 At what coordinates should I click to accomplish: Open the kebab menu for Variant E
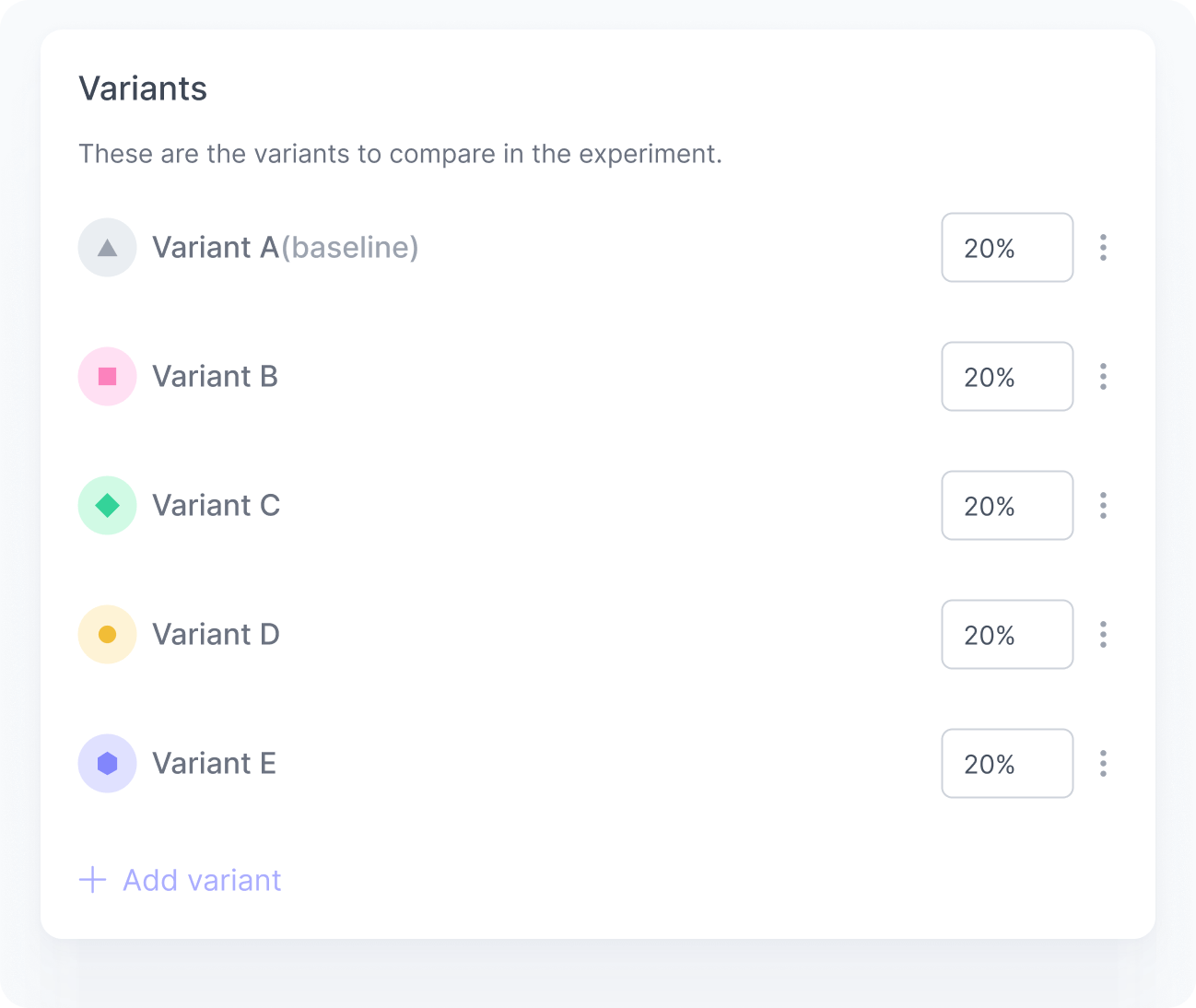coord(1102,763)
